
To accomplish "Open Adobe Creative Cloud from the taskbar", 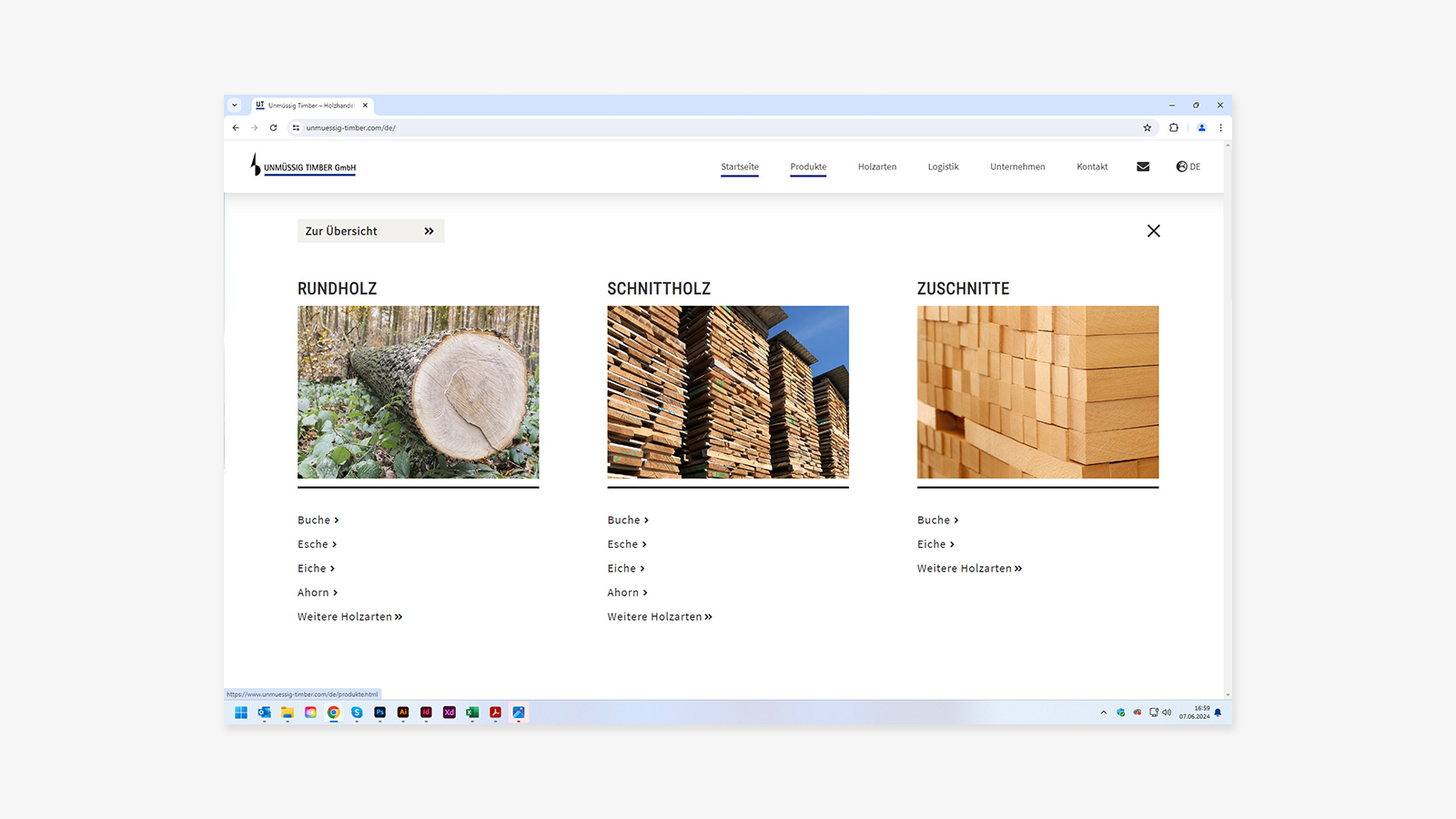I will pos(310,713).
